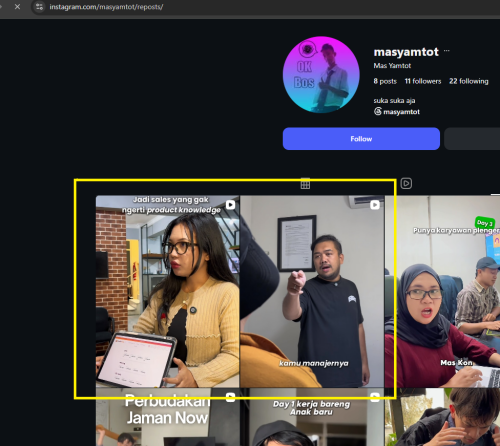500x446 pixels.
Task: Open the posts grid tab icon
Action: tap(305, 184)
